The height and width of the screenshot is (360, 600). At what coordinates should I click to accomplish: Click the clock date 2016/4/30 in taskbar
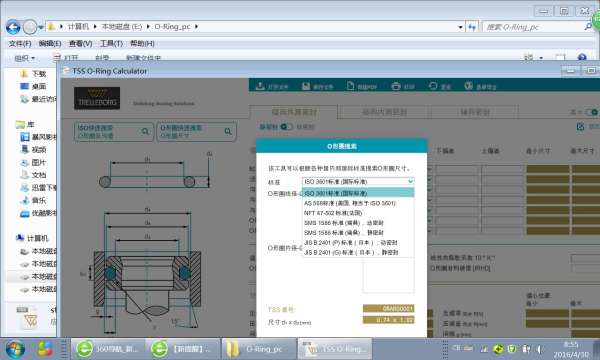(571, 355)
